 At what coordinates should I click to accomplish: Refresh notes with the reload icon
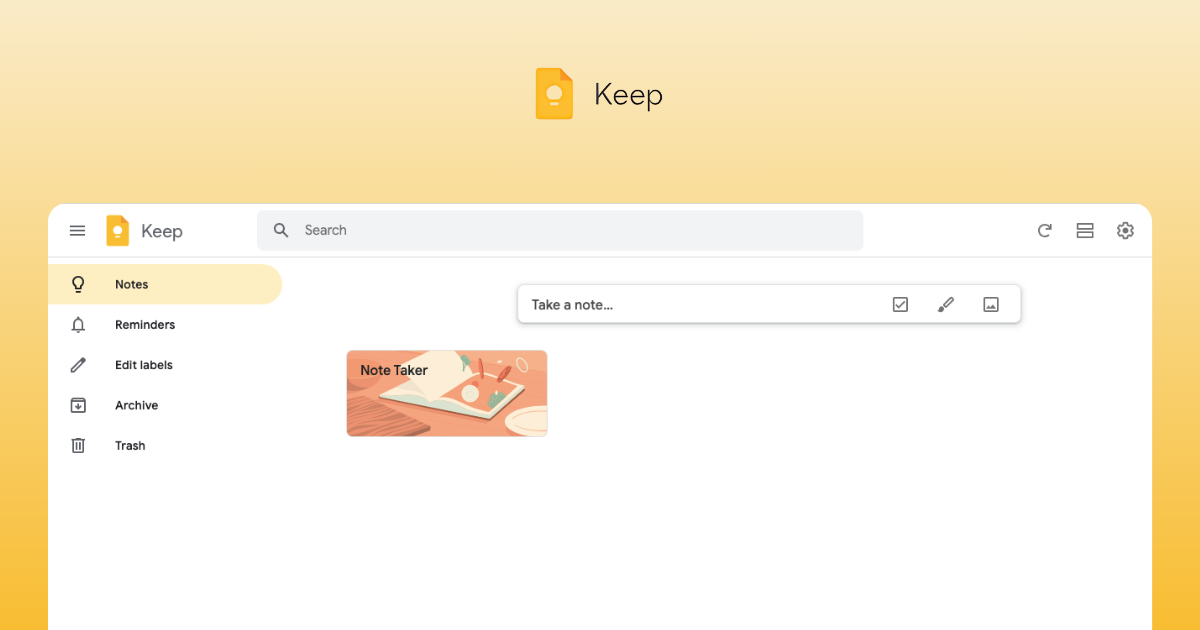1044,231
